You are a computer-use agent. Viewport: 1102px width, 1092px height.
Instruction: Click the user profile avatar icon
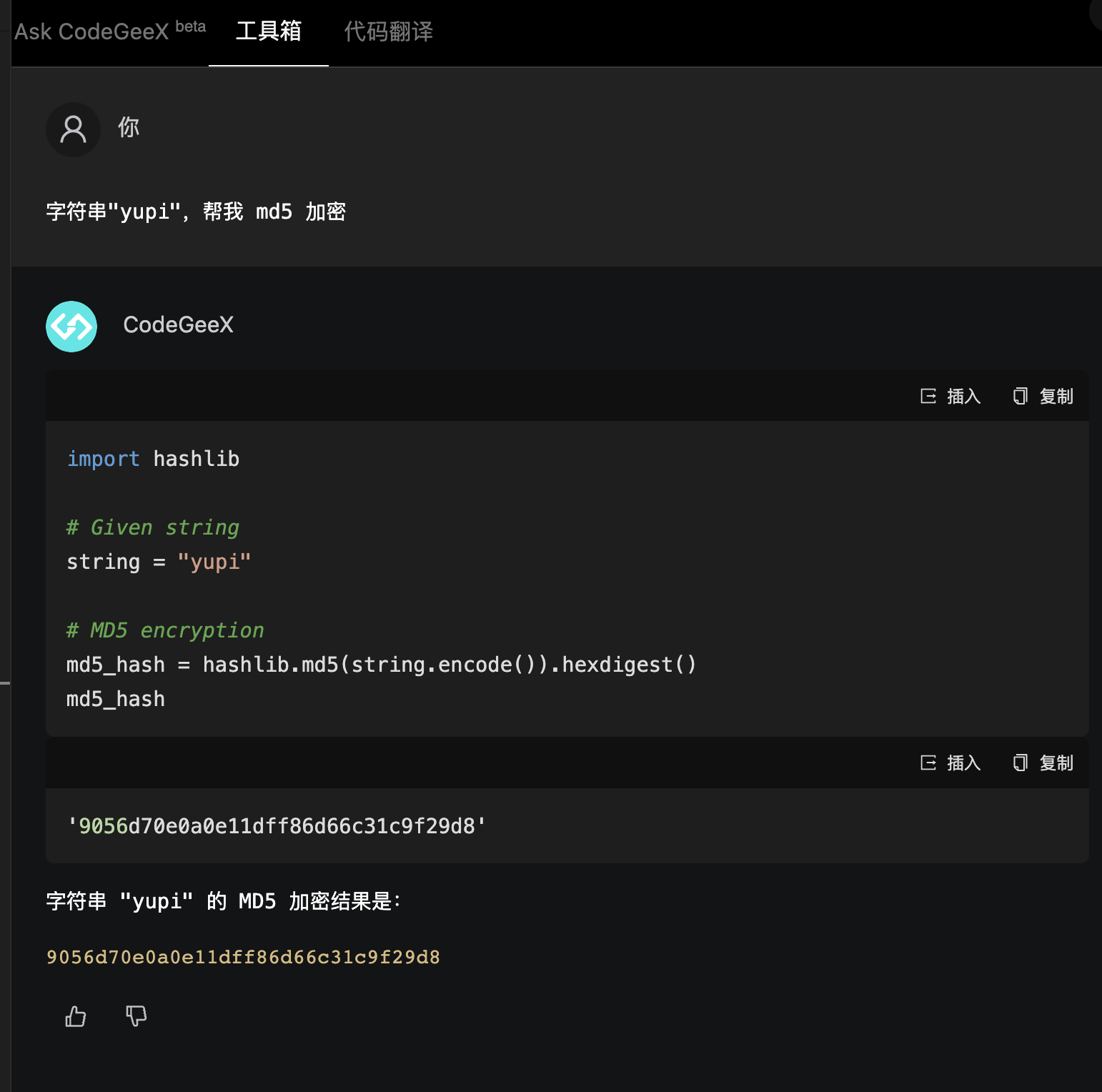73,129
